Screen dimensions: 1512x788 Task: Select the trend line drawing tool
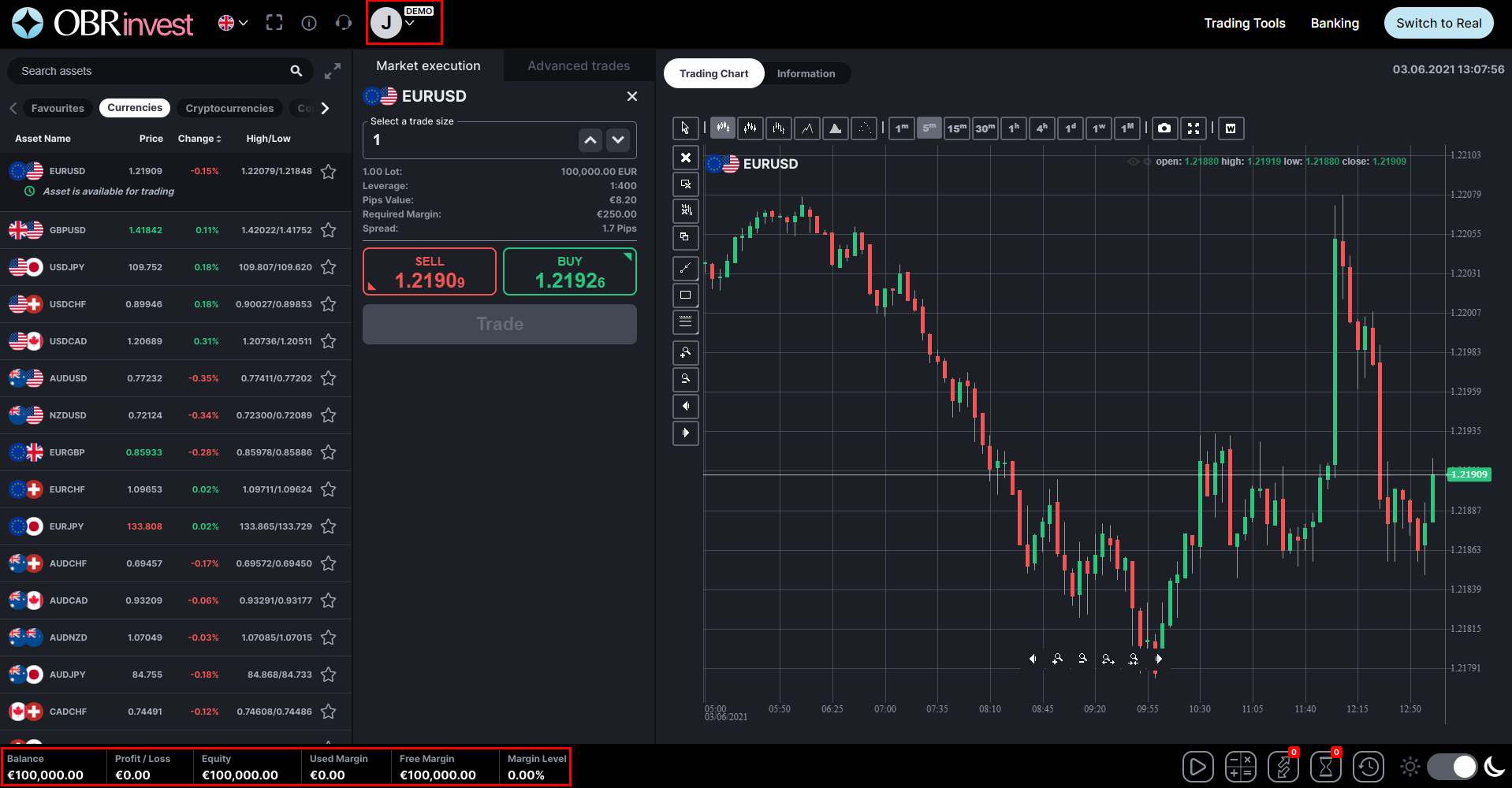684,268
